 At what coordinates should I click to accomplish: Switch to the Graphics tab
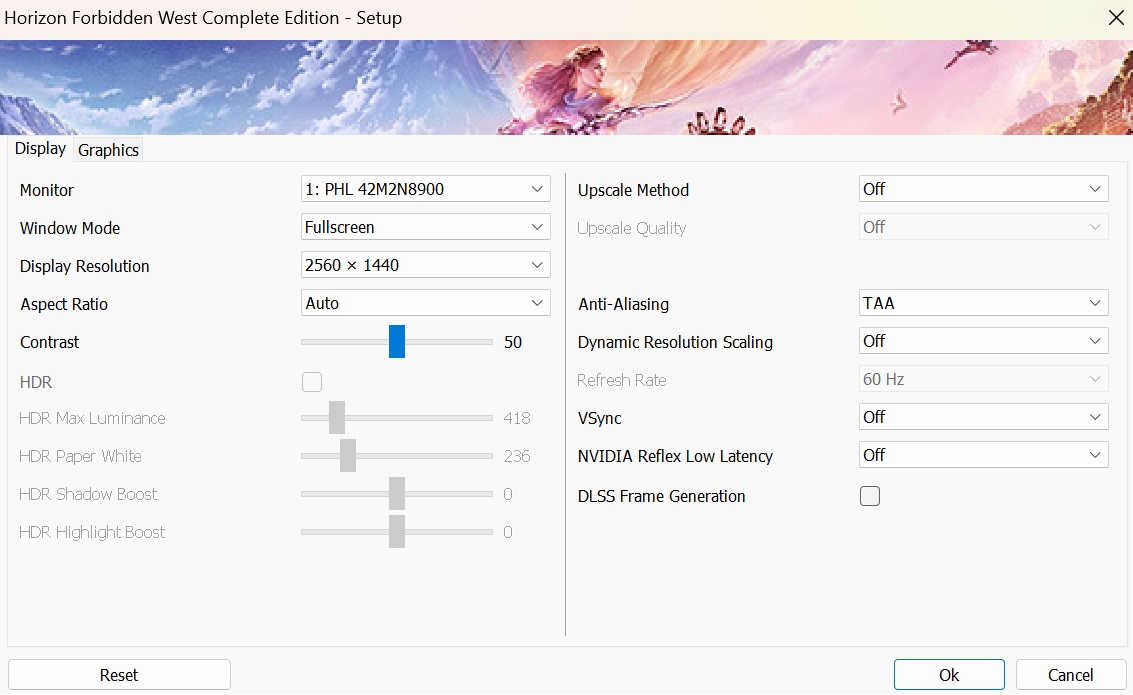coord(108,150)
